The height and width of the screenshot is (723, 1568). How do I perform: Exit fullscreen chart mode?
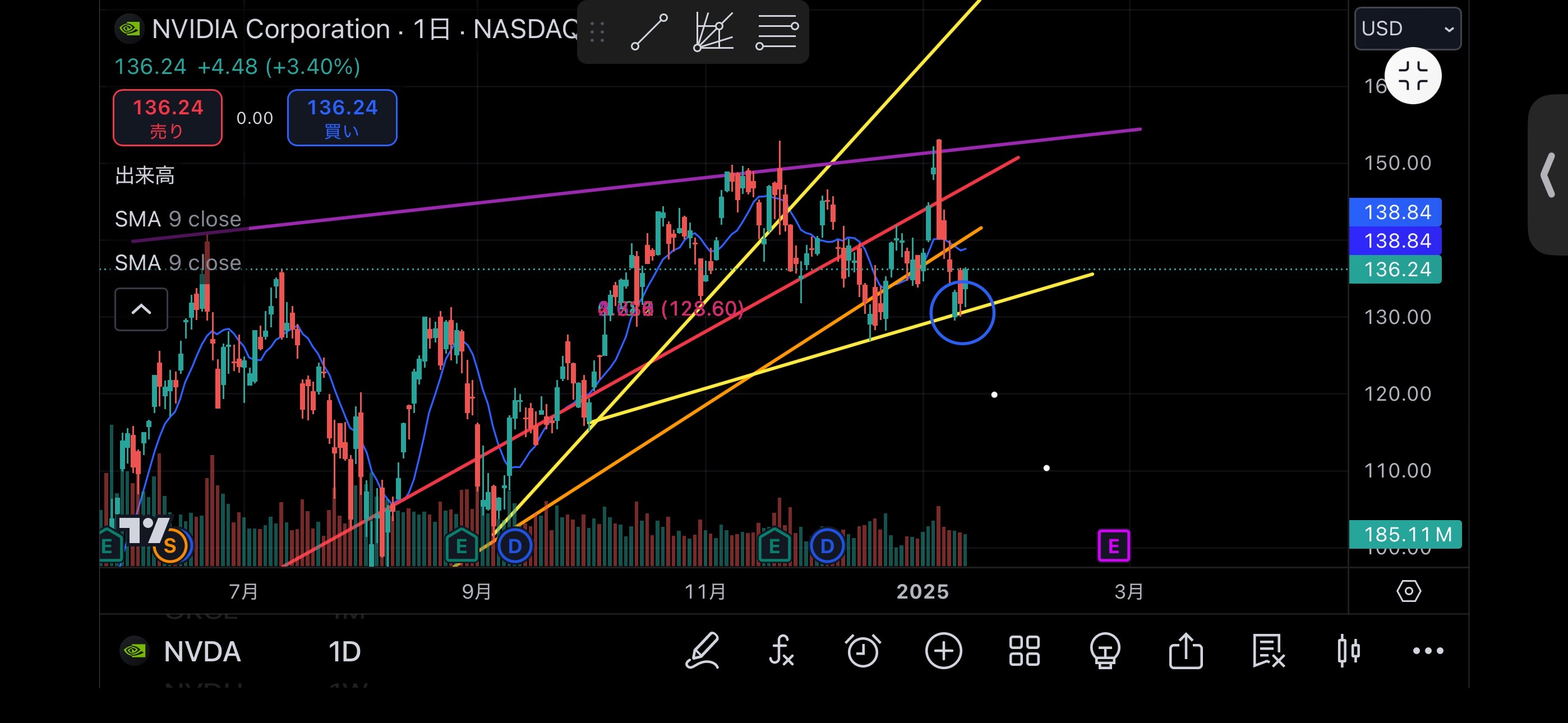coord(1413,76)
